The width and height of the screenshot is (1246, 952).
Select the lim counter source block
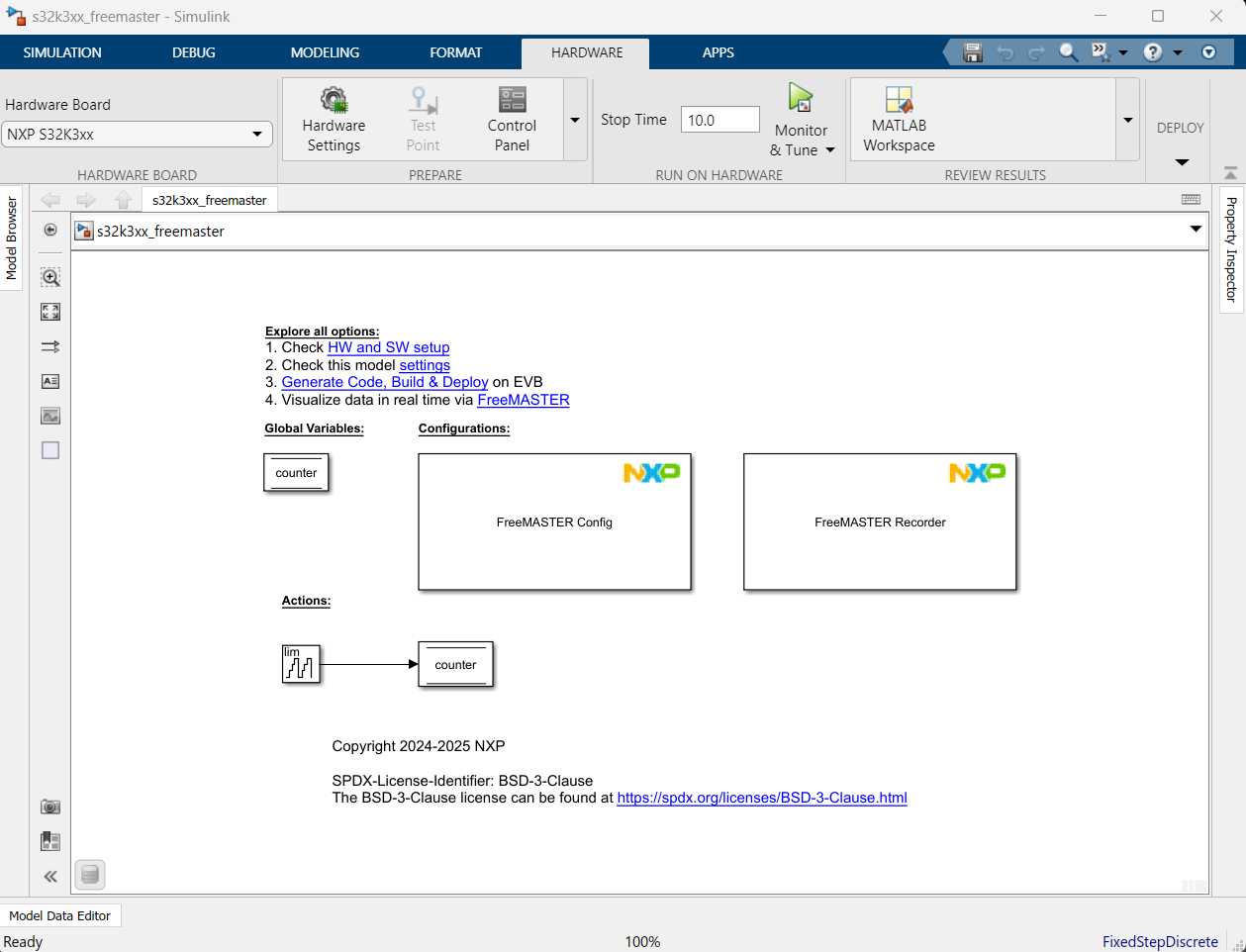point(301,664)
